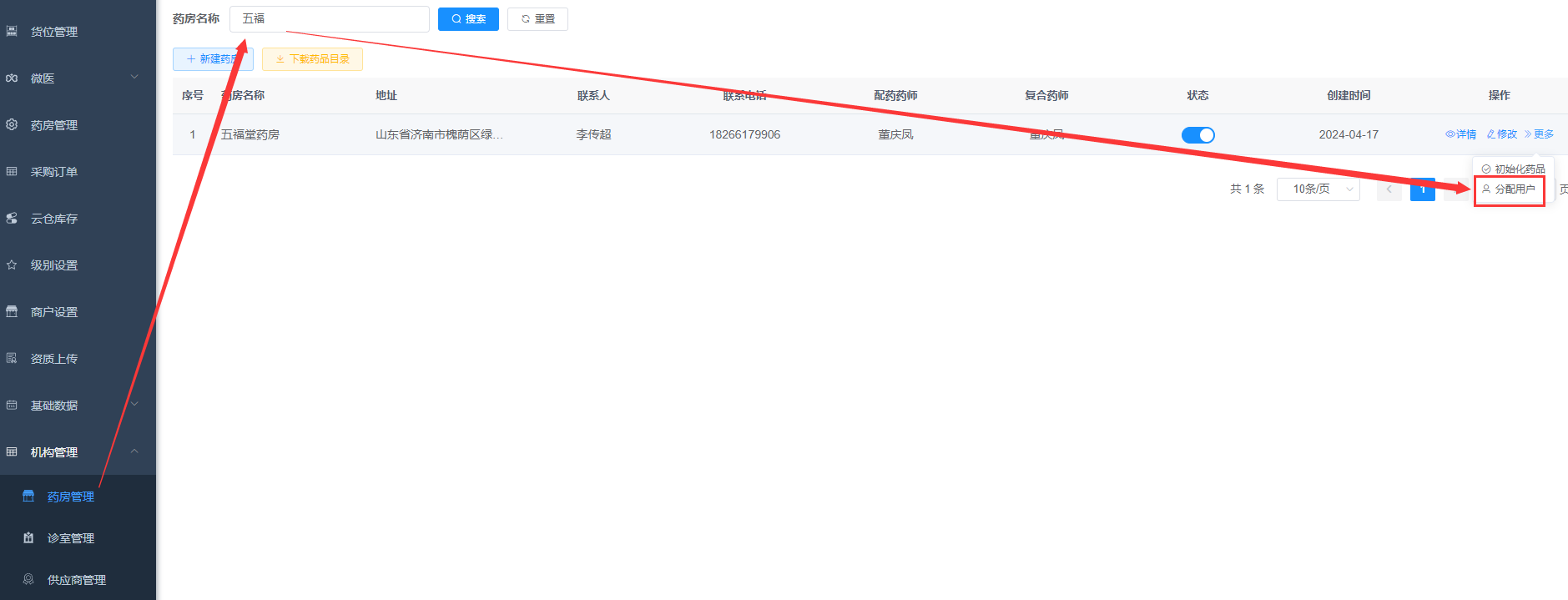Click 下载药品目录 download button

point(312,59)
